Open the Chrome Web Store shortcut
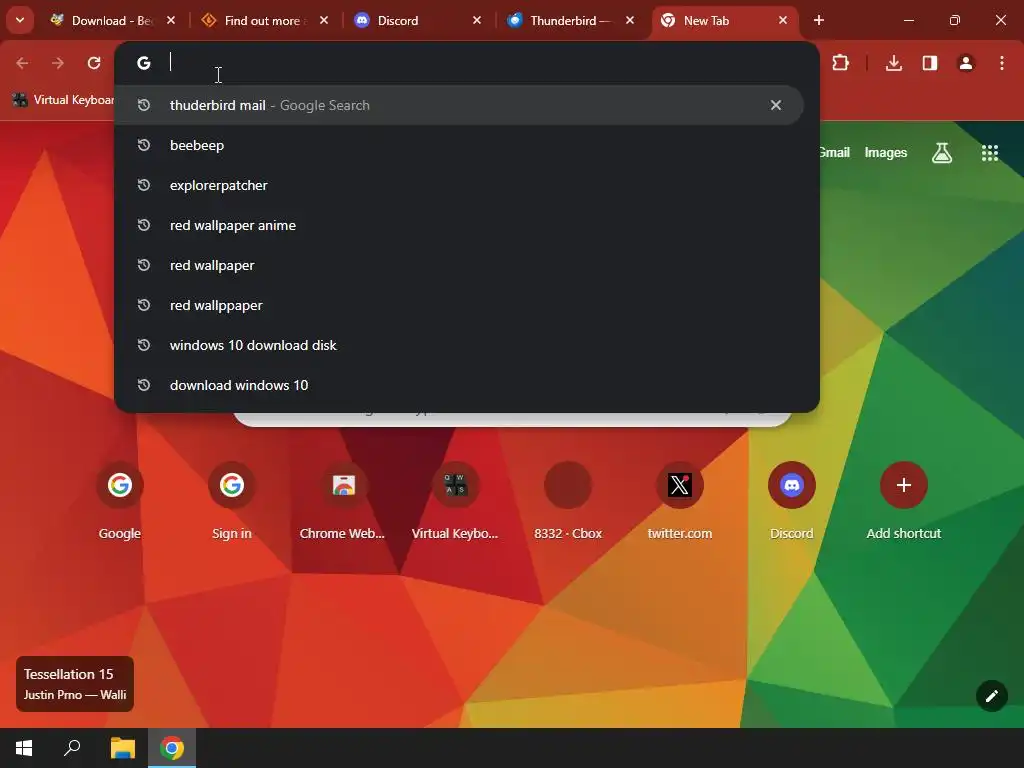Viewport: 1024px width, 768px height. click(x=344, y=502)
